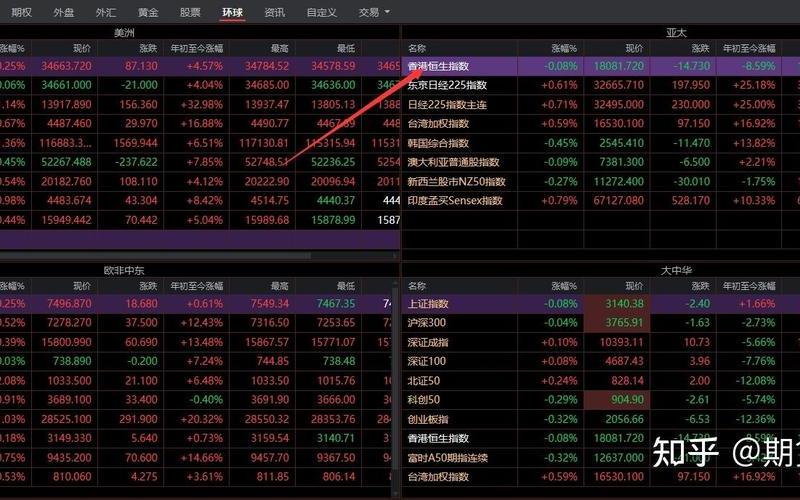Screen dimensions: 800x500
Task: Select 科创50 row
Action: point(601,400)
